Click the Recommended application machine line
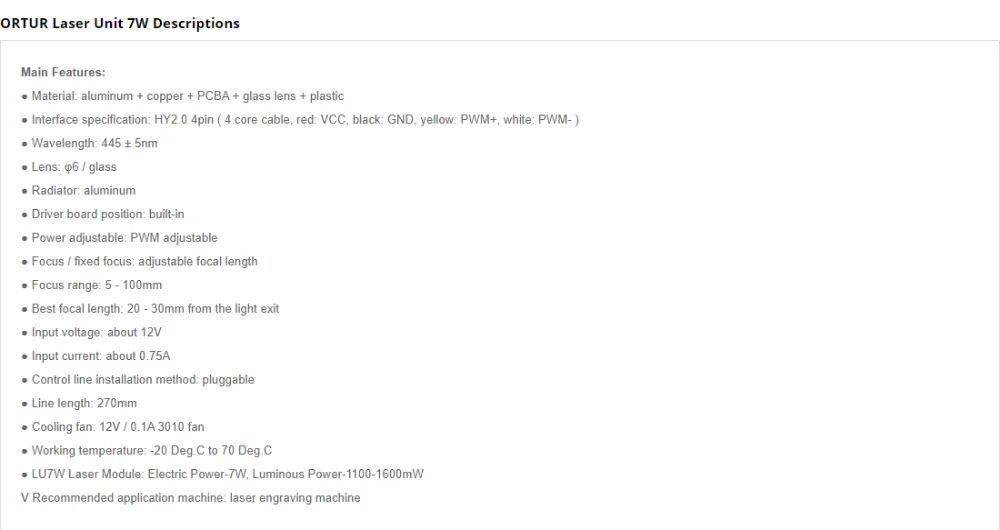 coord(191,497)
